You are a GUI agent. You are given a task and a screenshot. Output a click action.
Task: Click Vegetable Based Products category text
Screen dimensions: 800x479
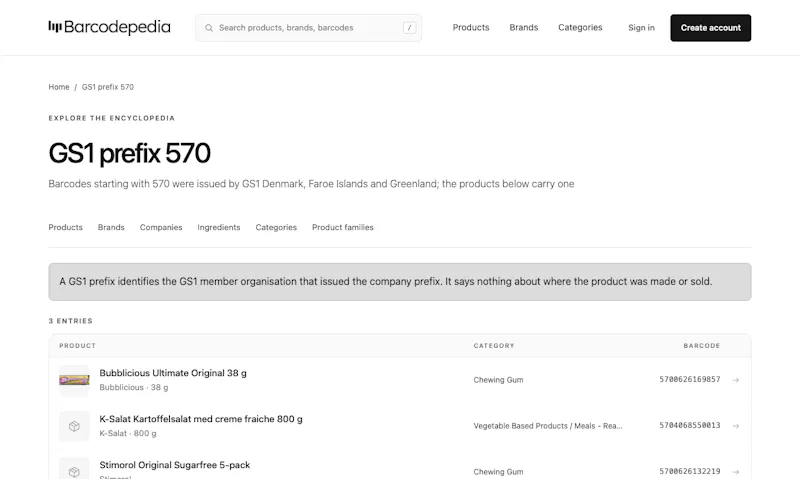(x=548, y=426)
